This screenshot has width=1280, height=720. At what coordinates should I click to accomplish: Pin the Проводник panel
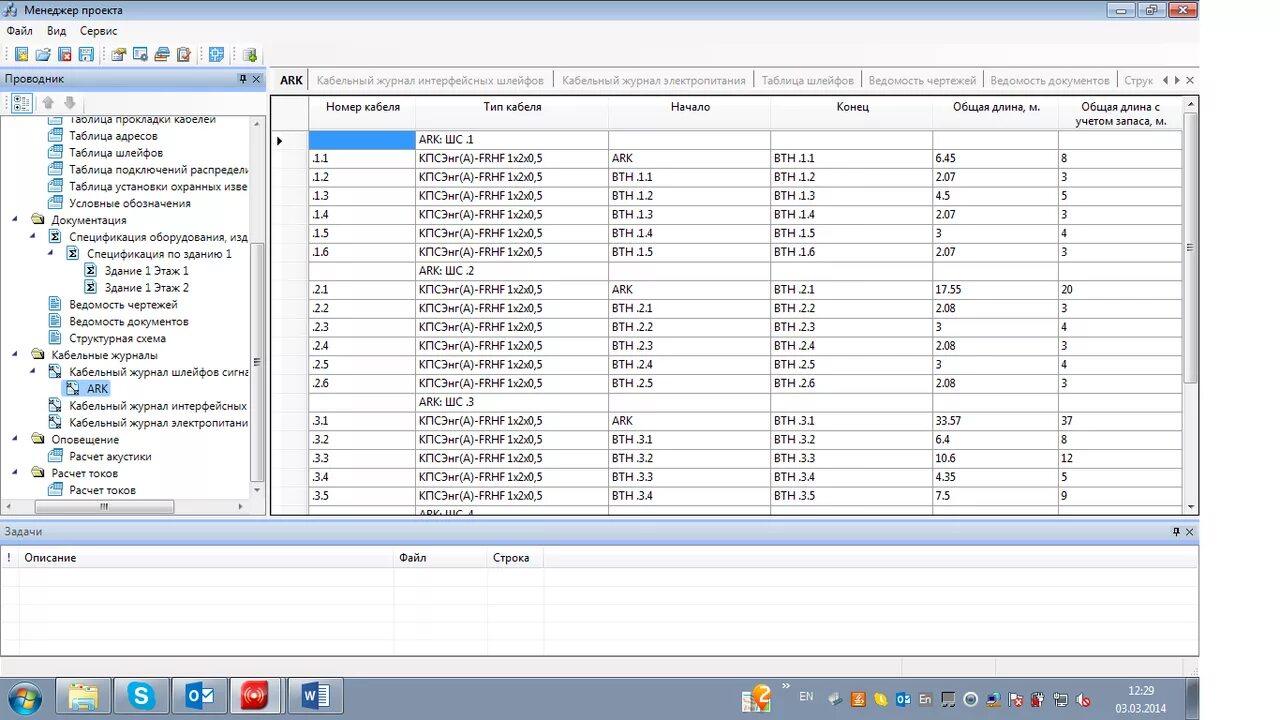click(x=242, y=79)
